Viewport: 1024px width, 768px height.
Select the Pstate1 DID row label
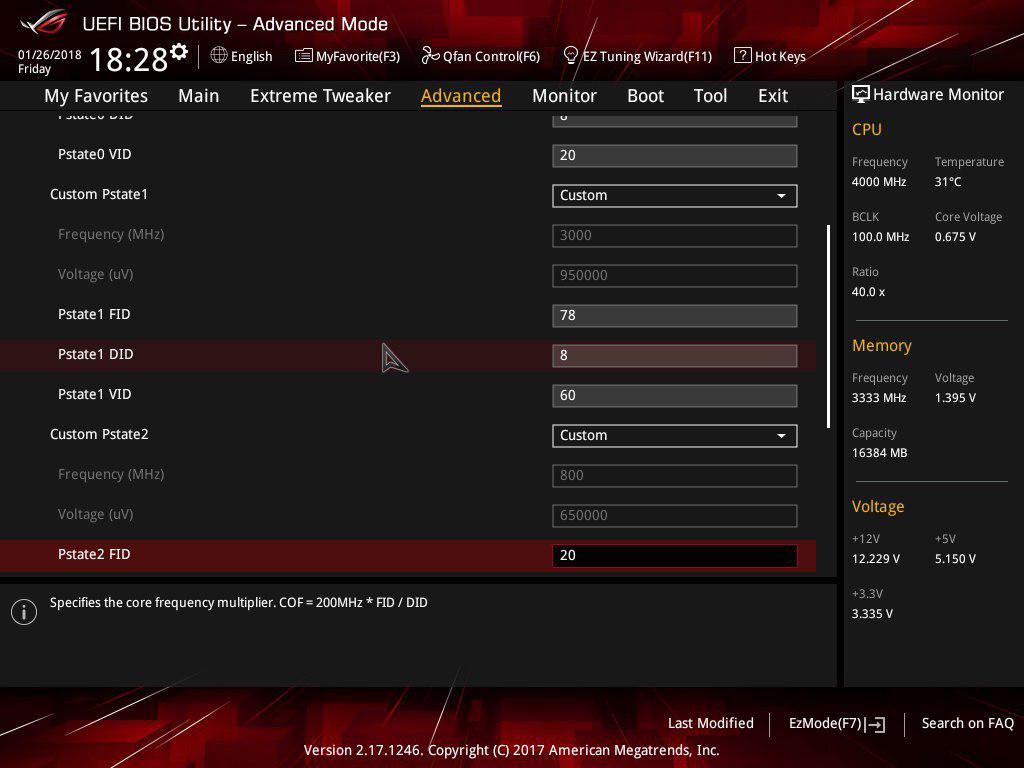coord(95,355)
